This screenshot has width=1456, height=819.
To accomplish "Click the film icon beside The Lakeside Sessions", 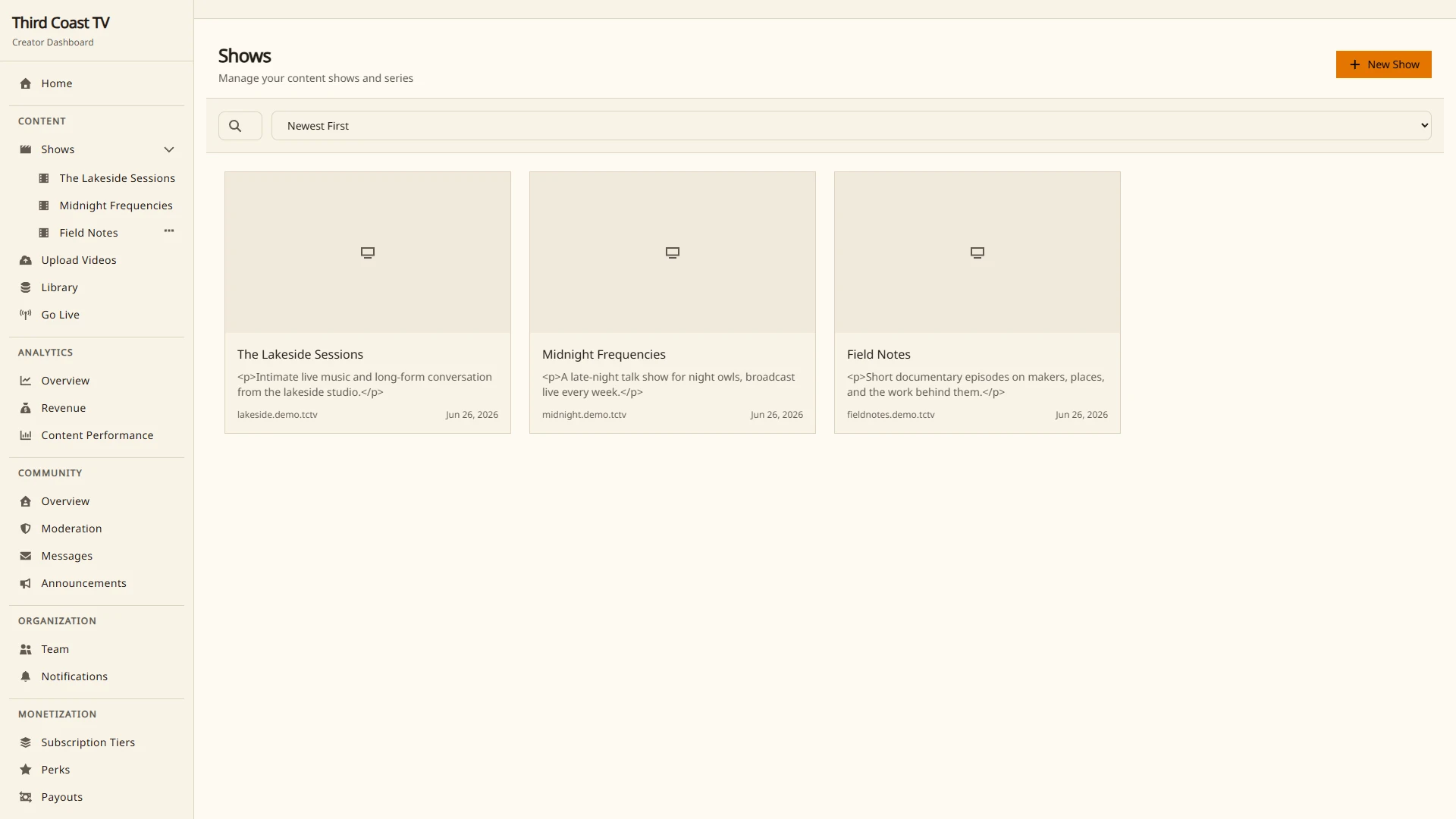I will [x=44, y=178].
